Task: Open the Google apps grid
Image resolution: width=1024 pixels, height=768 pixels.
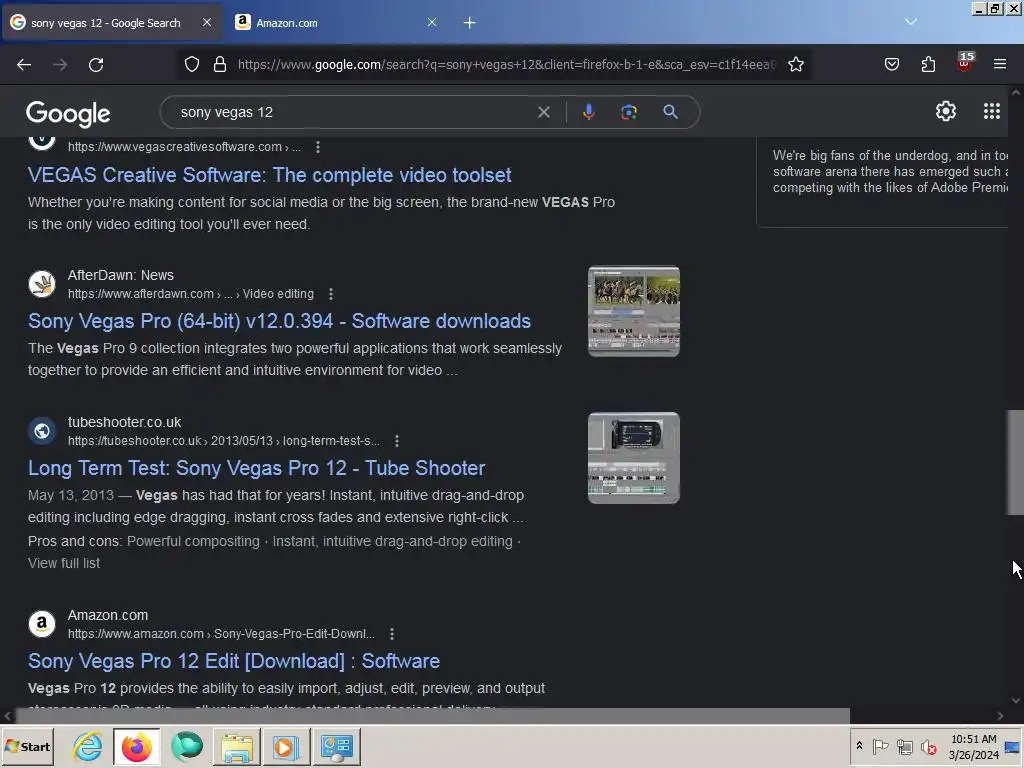Action: click(992, 112)
